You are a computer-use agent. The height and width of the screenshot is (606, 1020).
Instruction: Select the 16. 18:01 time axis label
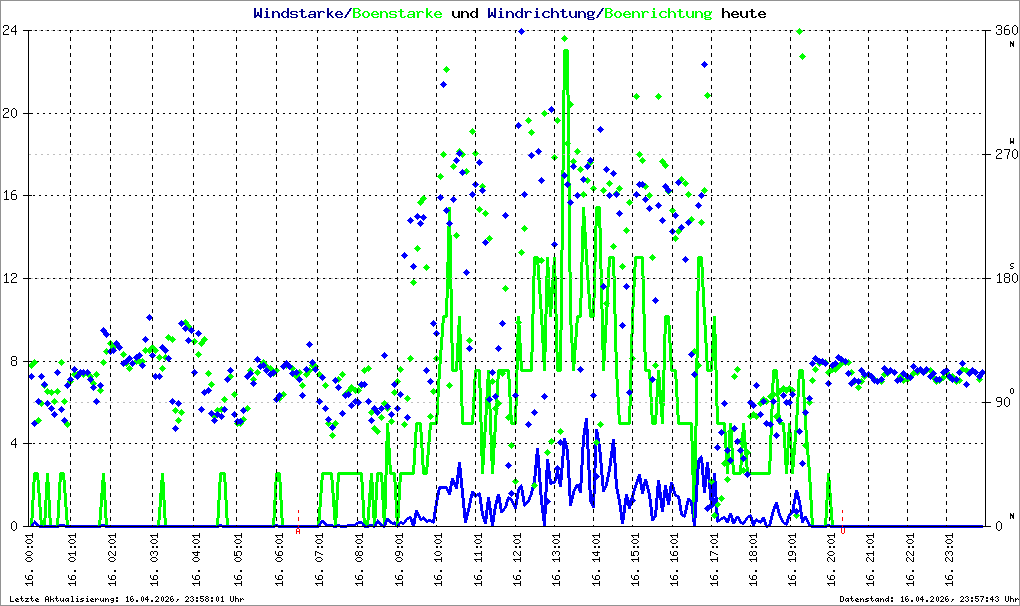pos(753,559)
